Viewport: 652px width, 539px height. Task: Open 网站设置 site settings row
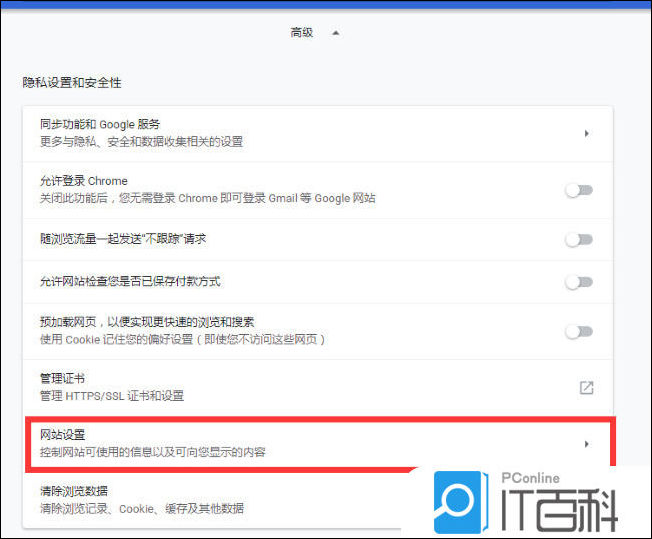tap(318, 444)
